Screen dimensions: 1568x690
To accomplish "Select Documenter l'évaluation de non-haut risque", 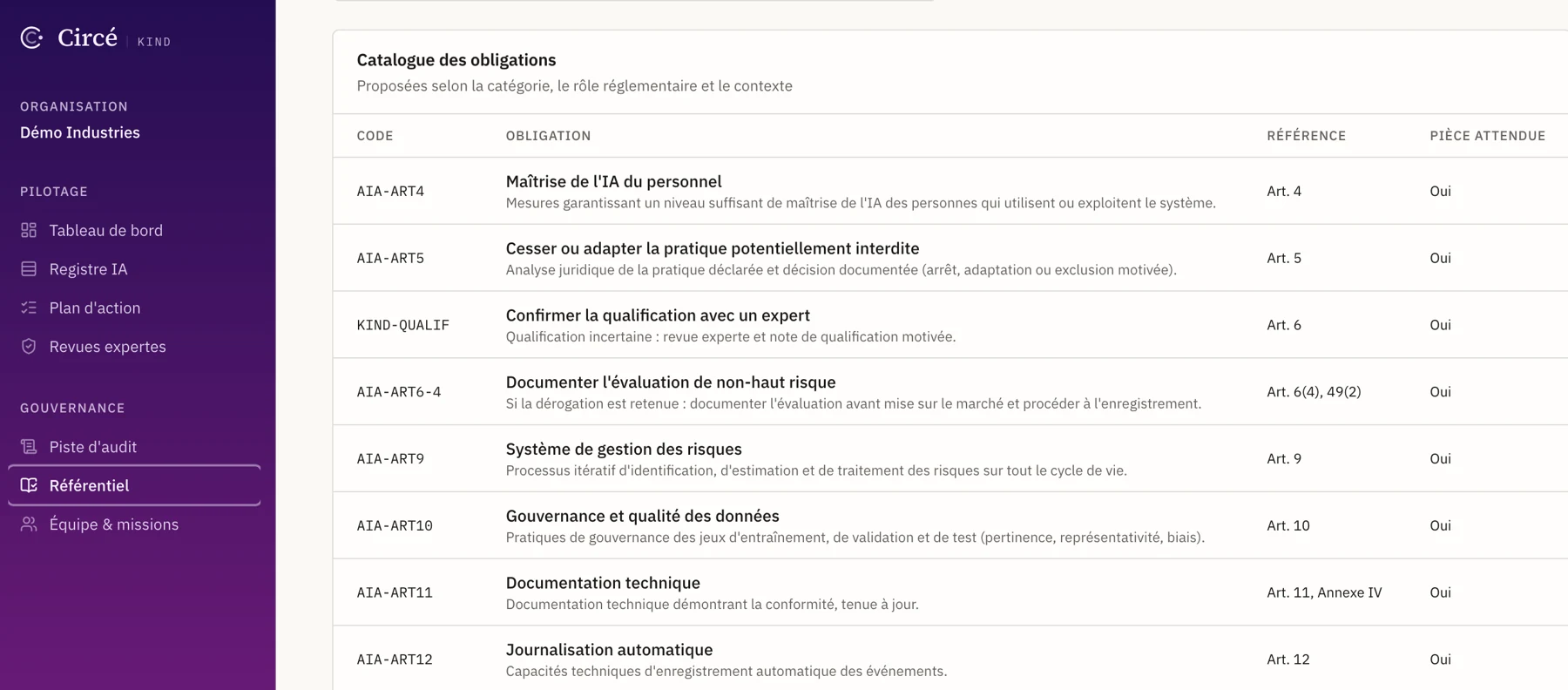I will [671, 382].
